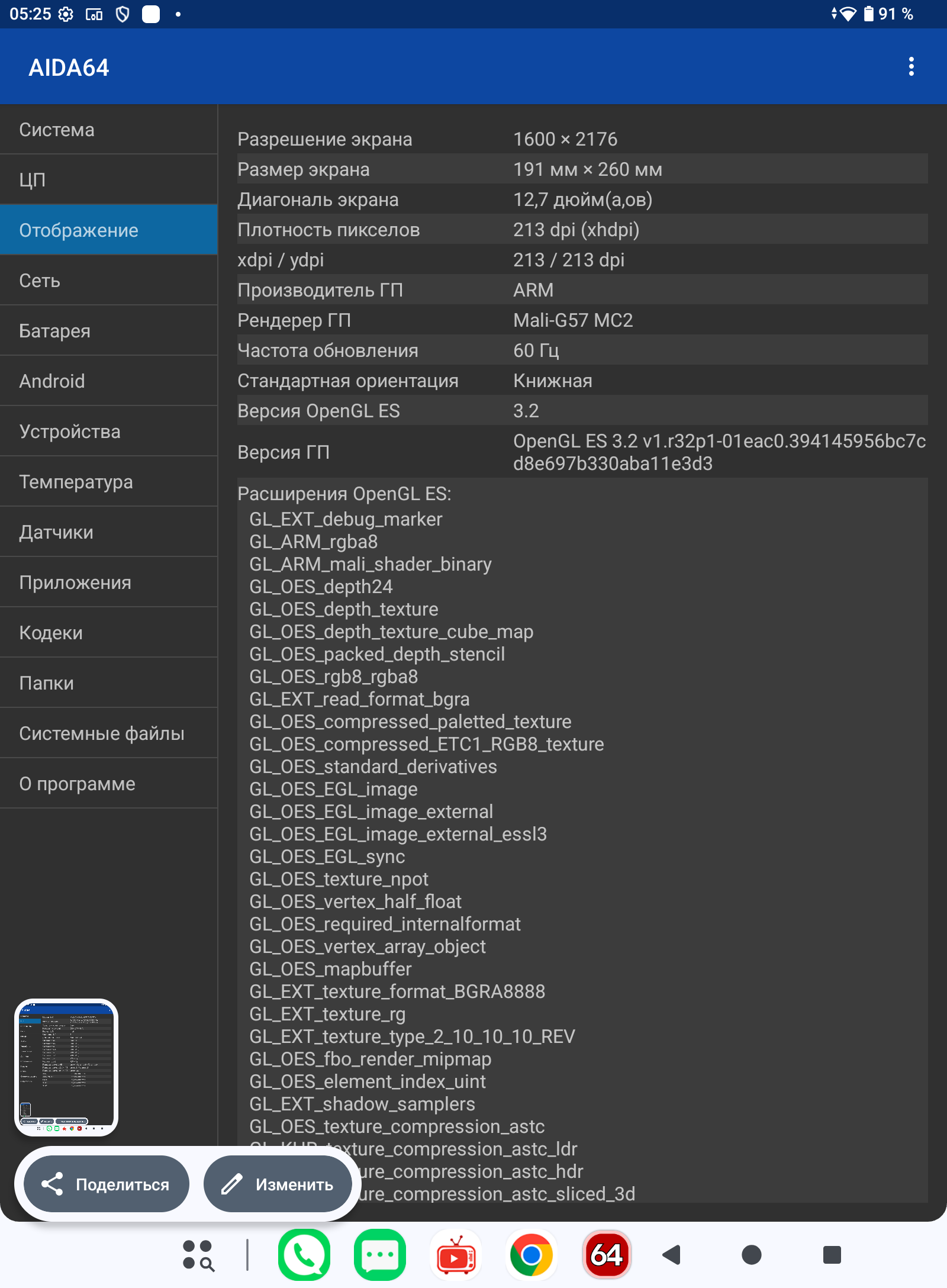Go to the Температура section
The image size is (947, 1288).
[x=109, y=482]
